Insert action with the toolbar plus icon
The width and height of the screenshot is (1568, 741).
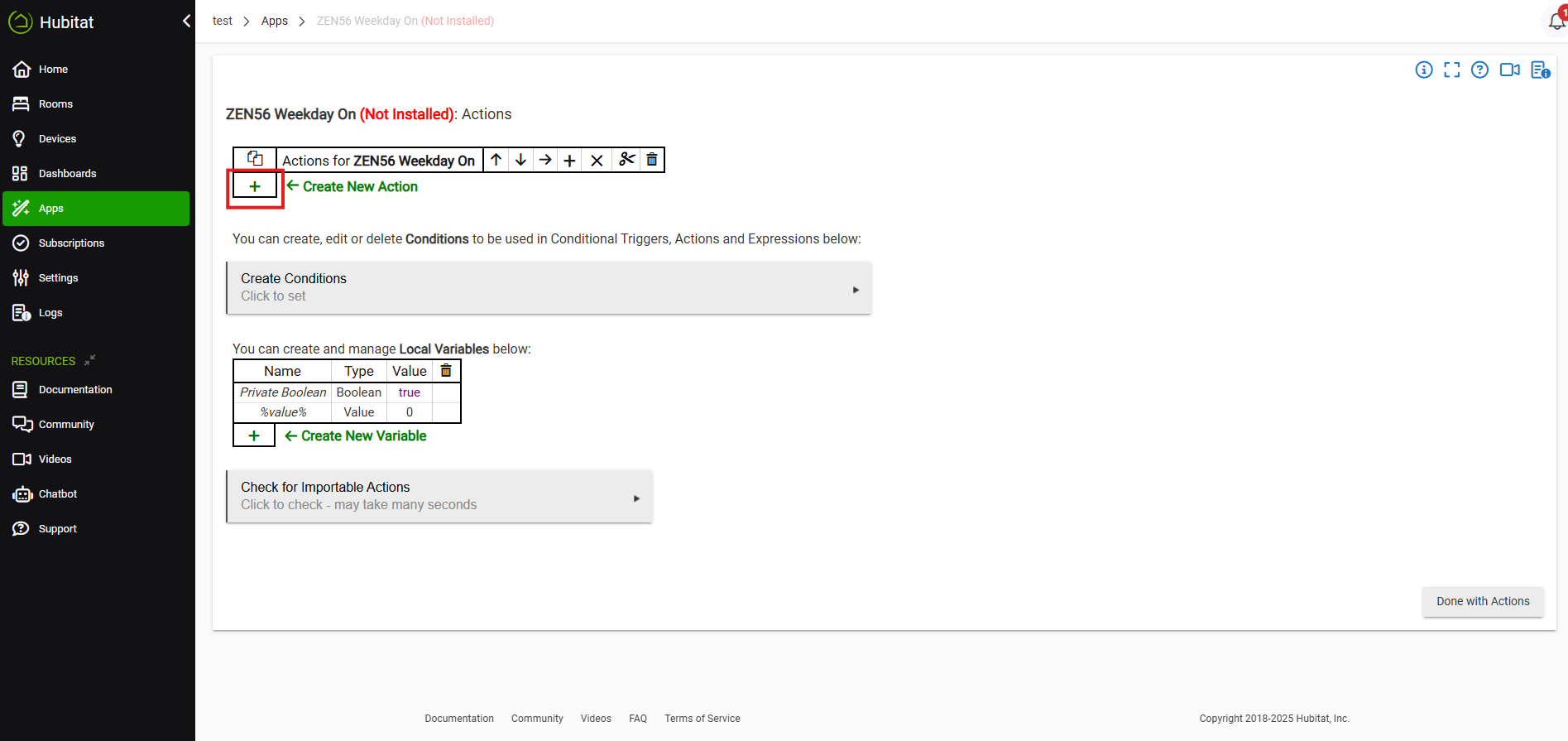pyautogui.click(x=569, y=160)
